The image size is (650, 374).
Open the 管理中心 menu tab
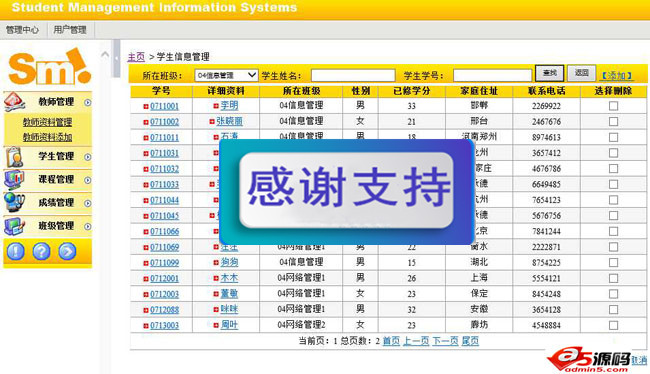coord(22,30)
